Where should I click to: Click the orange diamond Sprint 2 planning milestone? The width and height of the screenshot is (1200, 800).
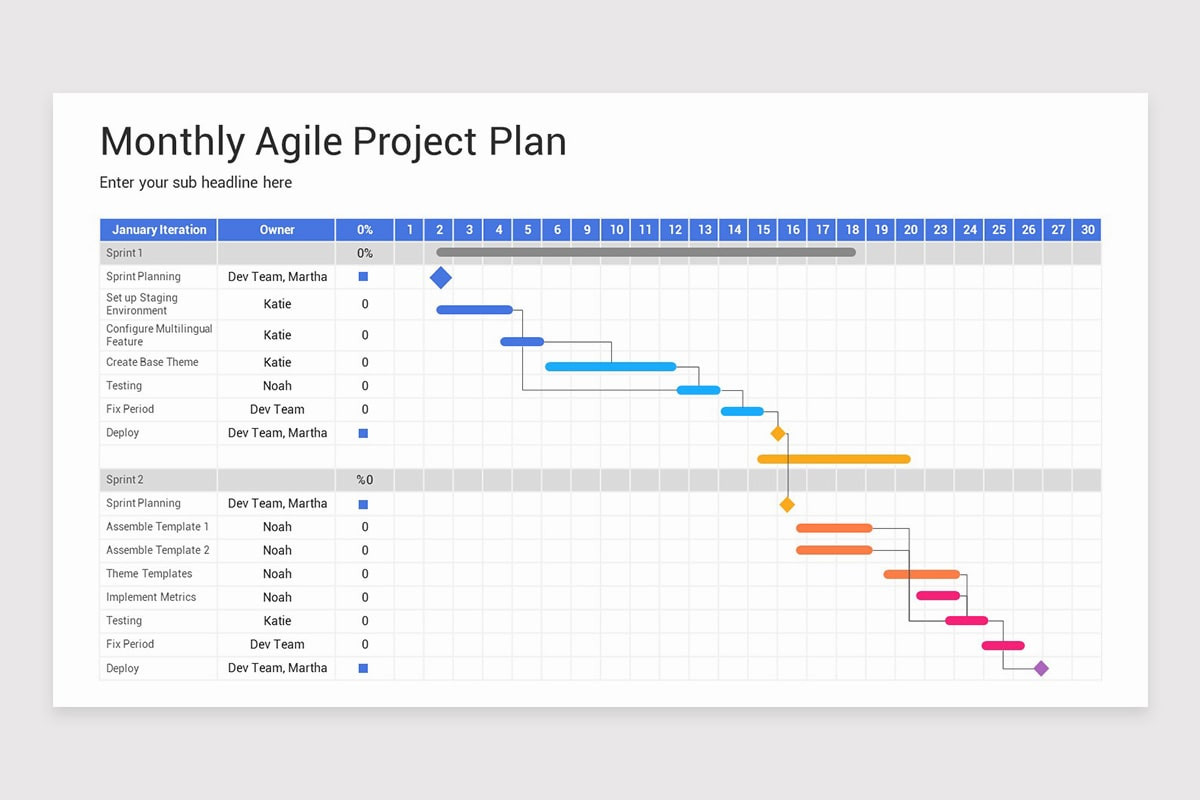787,505
